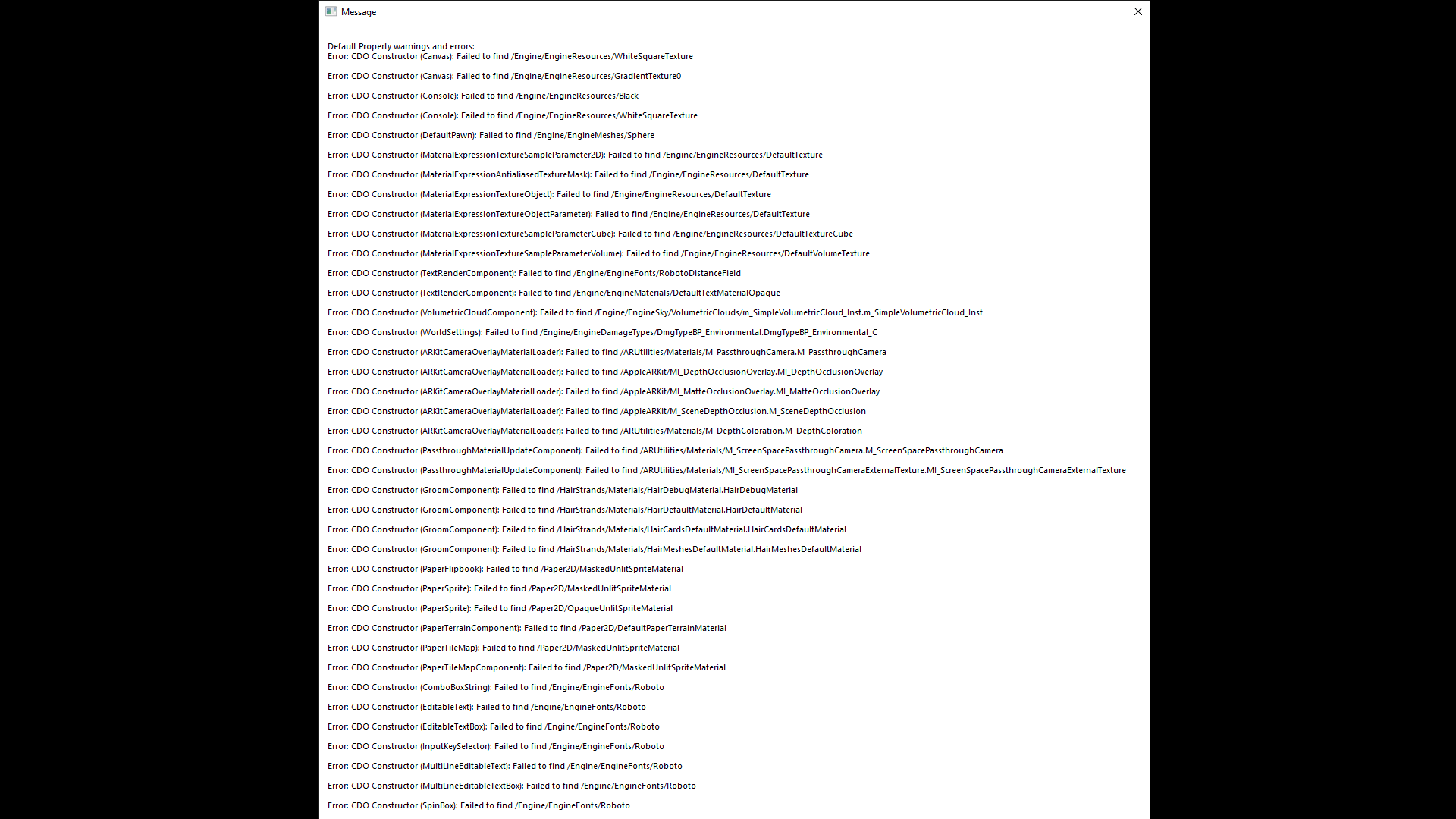Click the Message window icon in title bar

[x=331, y=11]
